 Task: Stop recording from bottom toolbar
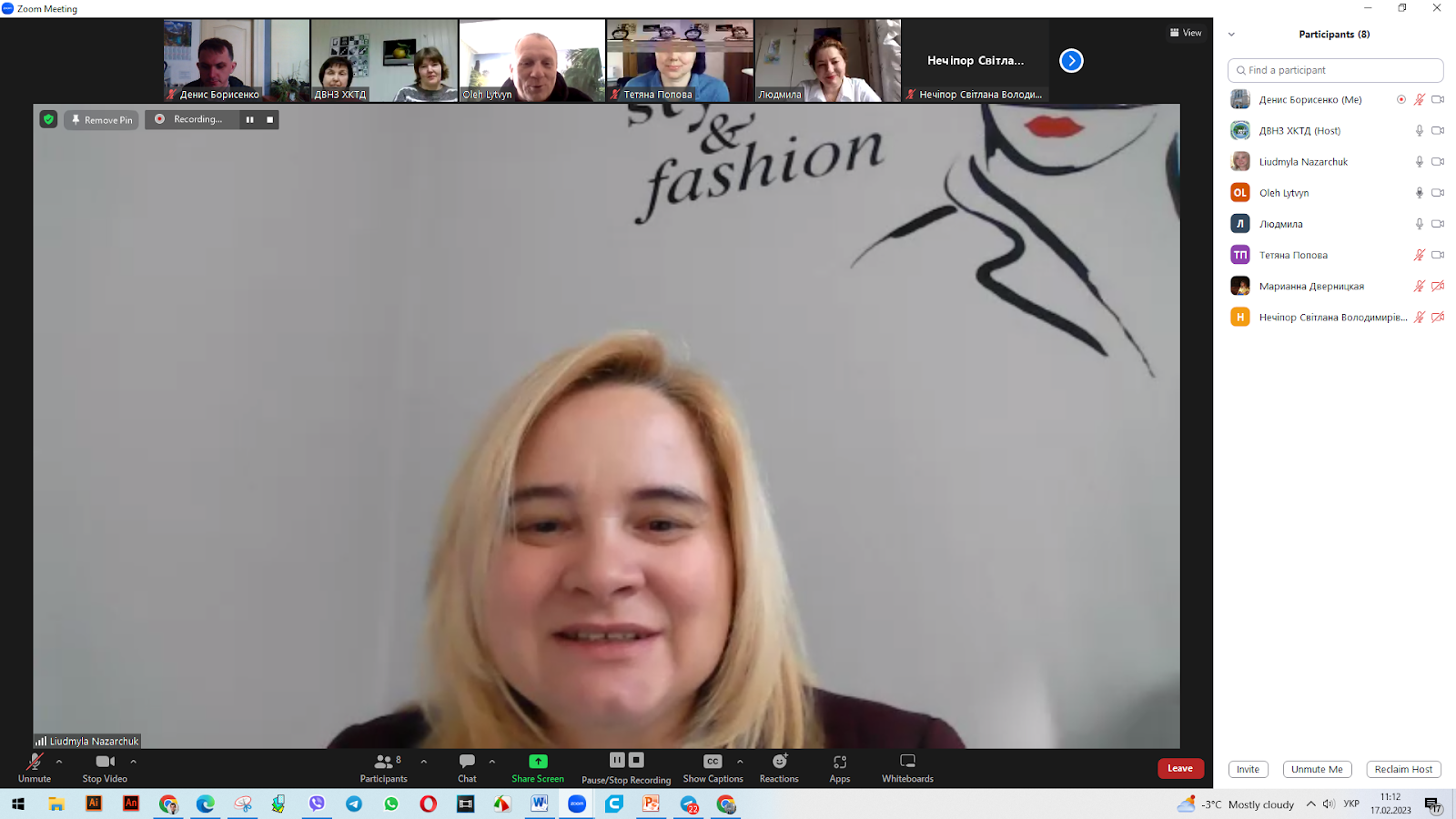click(x=636, y=760)
